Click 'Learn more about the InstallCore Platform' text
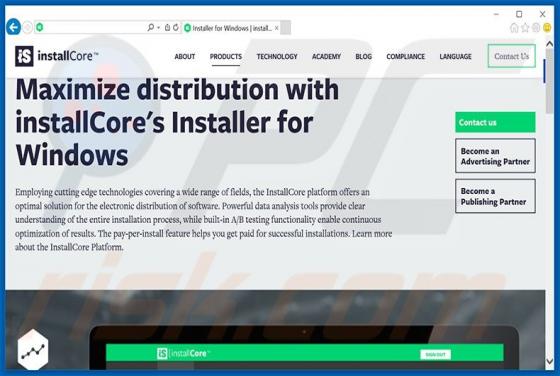 (204, 240)
